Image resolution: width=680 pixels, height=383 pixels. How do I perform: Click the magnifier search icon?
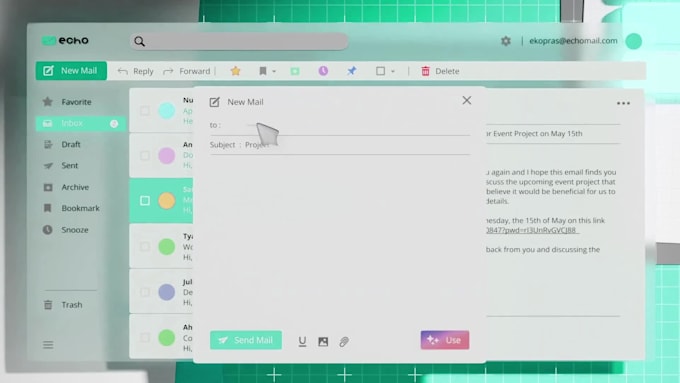pyautogui.click(x=140, y=42)
